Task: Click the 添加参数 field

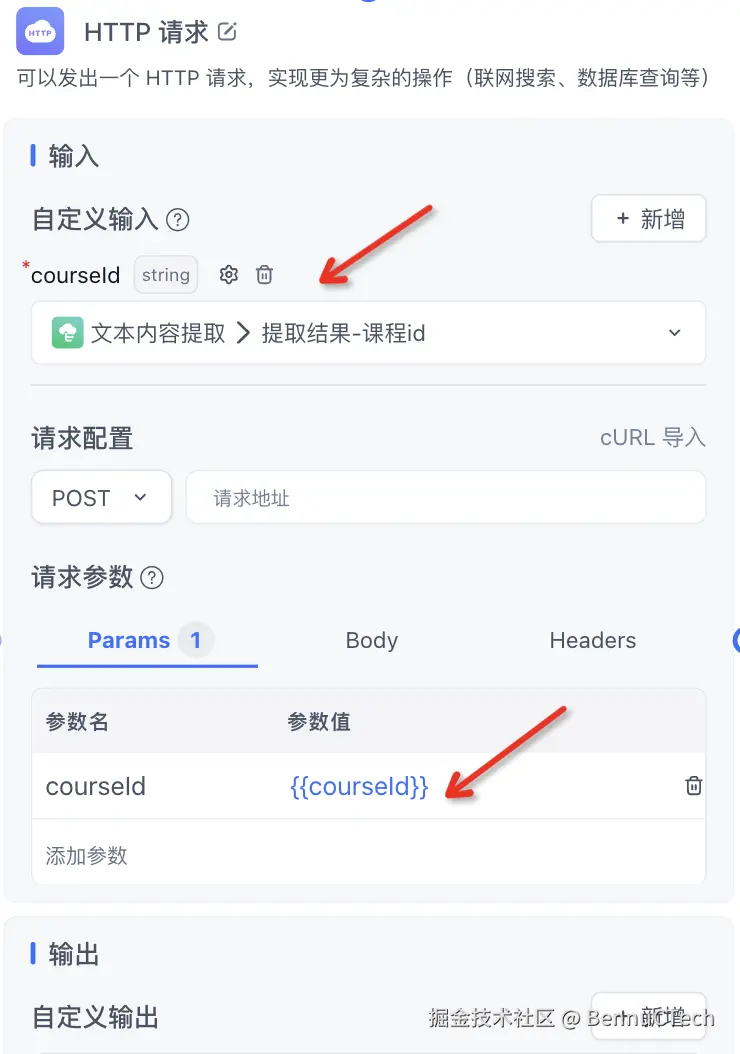Action: click(368, 855)
